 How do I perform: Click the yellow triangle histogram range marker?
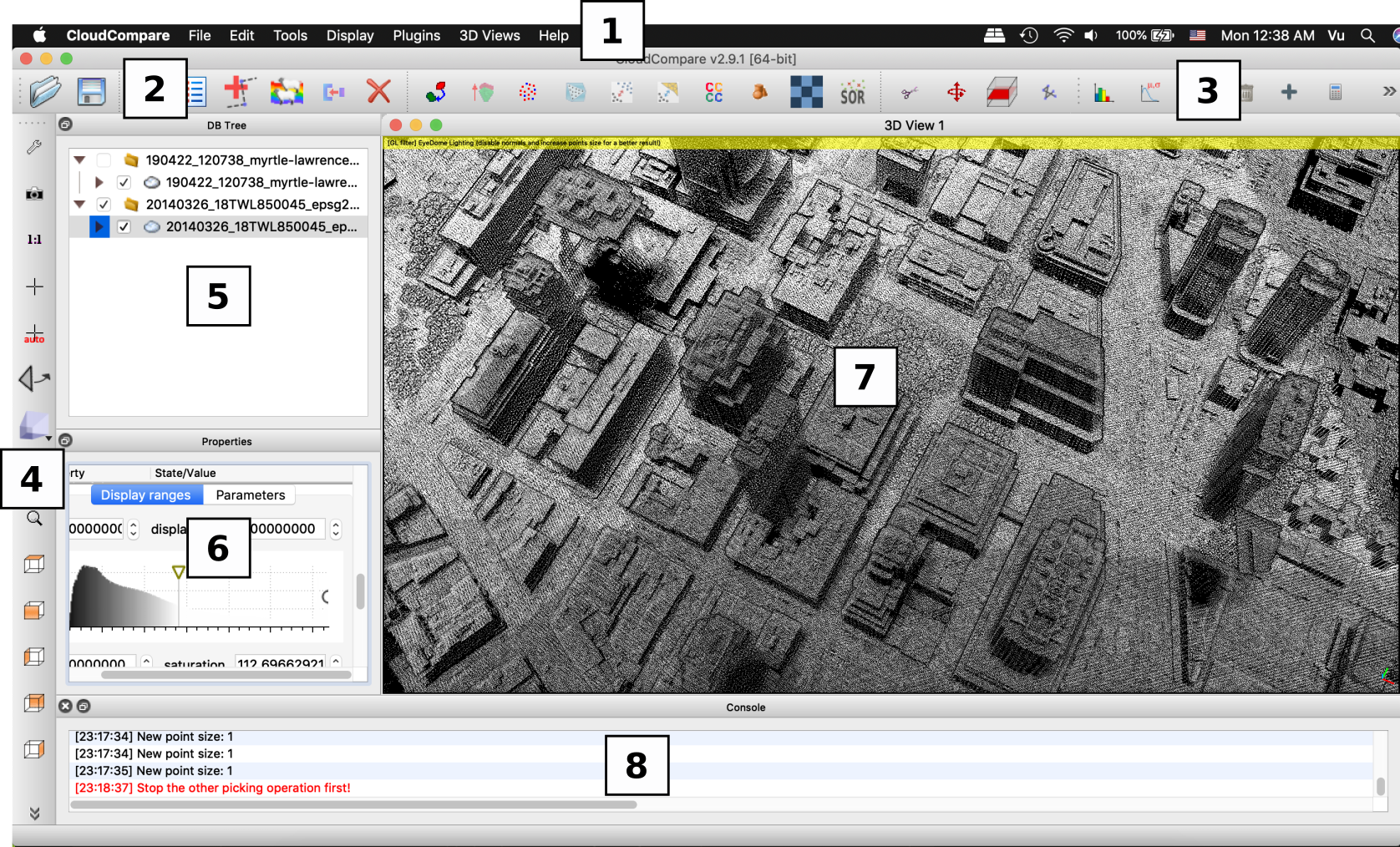[x=178, y=572]
